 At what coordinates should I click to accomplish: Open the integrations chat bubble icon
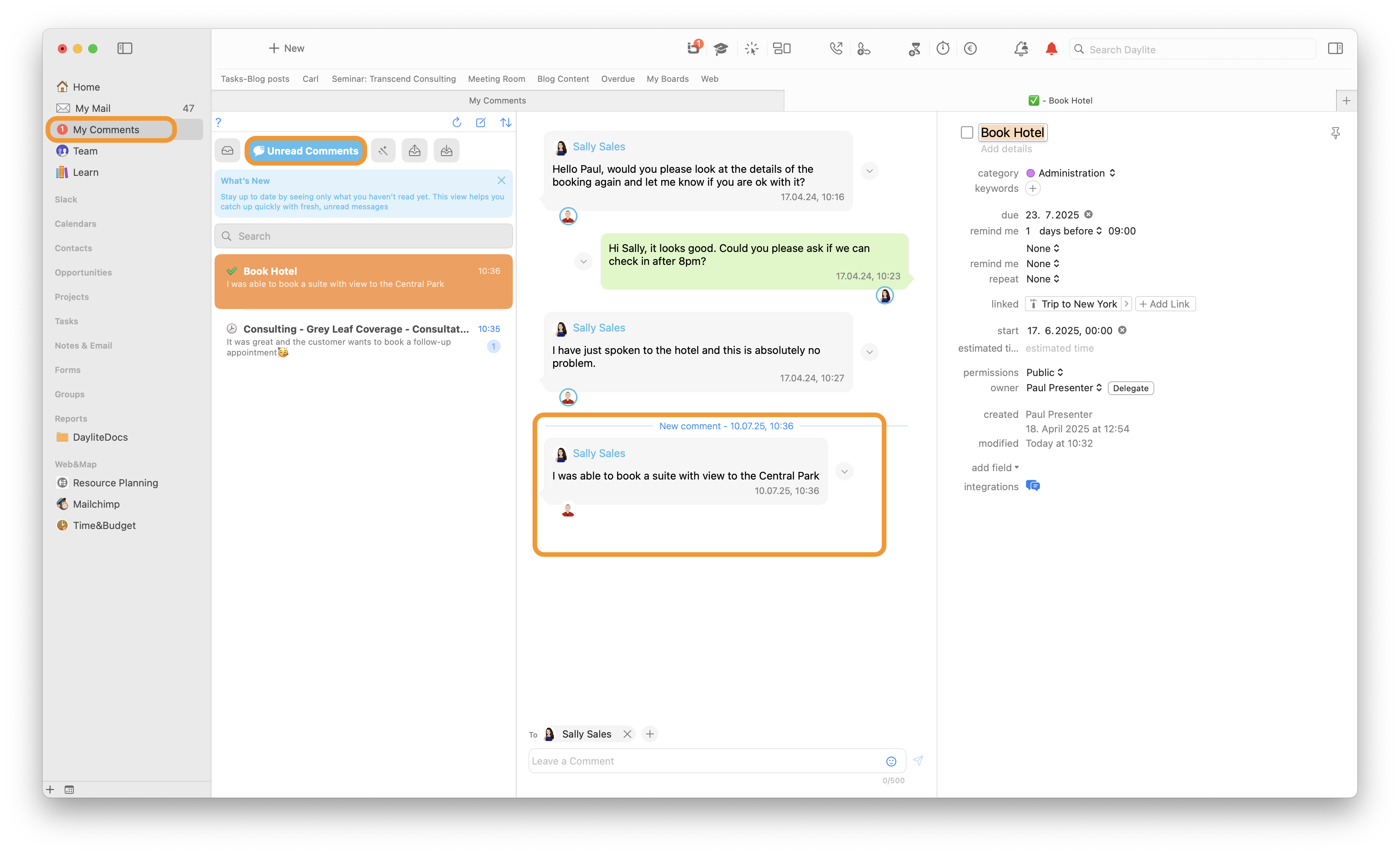[1033, 486]
